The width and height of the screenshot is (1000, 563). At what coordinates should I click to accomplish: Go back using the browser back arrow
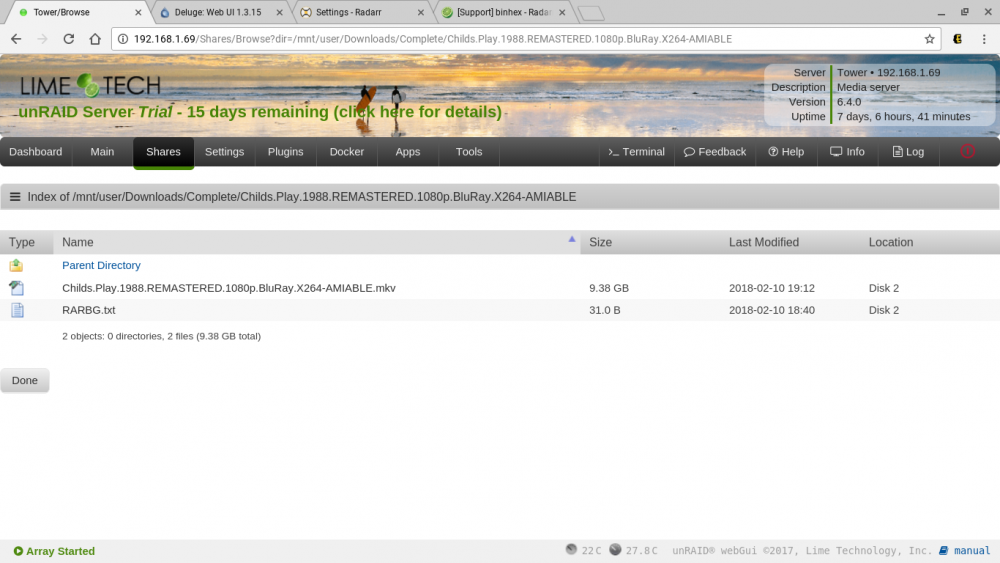[x=16, y=39]
